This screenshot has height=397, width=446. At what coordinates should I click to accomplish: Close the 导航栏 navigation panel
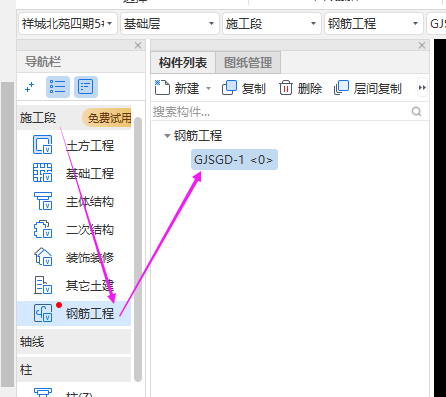point(138,45)
